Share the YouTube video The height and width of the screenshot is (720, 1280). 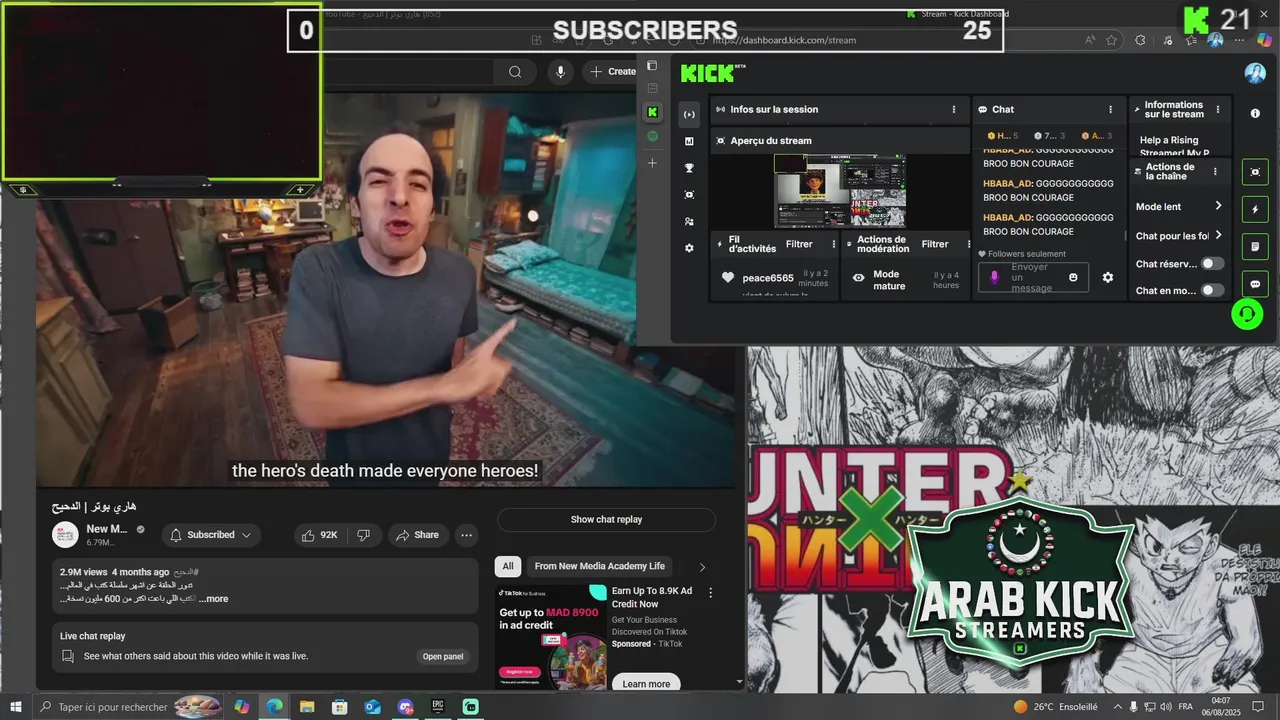[x=417, y=535]
